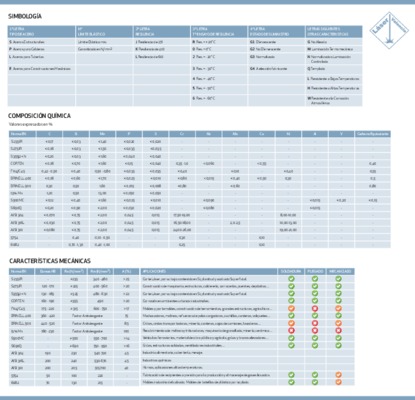The height and width of the screenshot is (400, 415).
Task: Click the Láser Valencia diamond logo
Action: (x=389, y=30)
